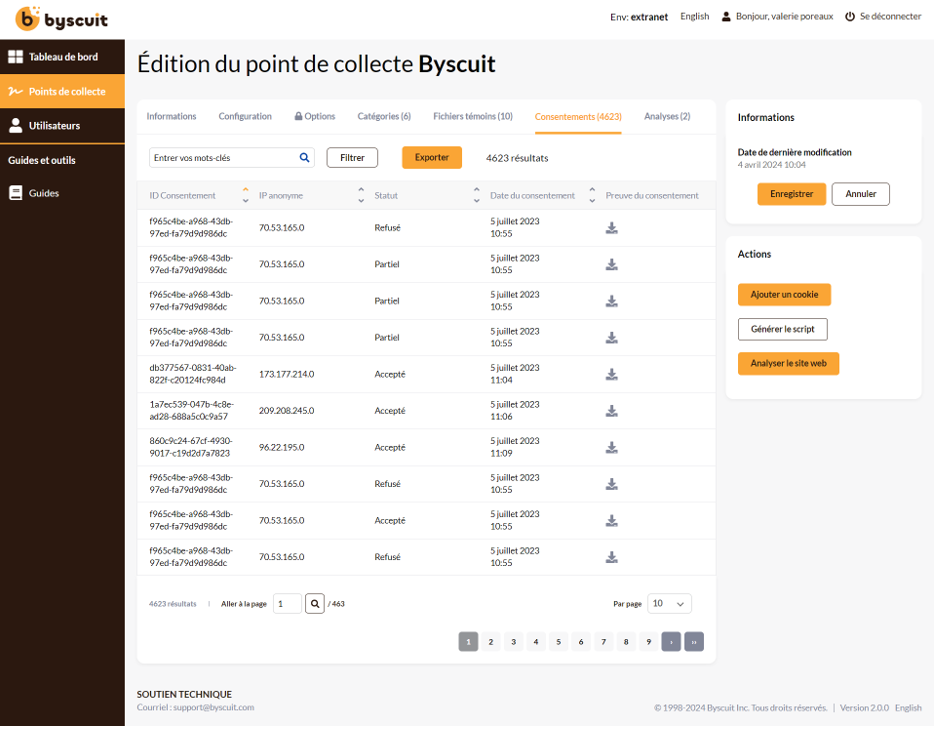
Task: Click the 173.177.214.0 IP cell
Action: coord(286,374)
